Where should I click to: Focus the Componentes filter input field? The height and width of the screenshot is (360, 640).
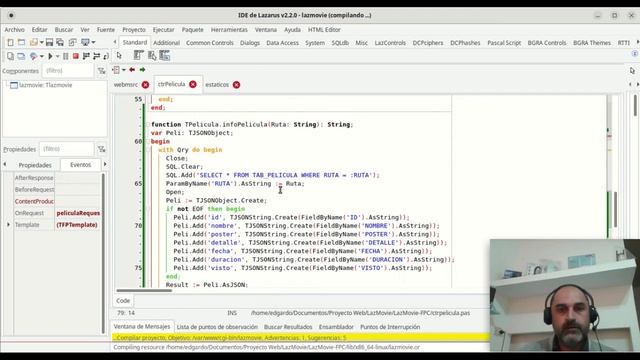[x=68, y=71]
